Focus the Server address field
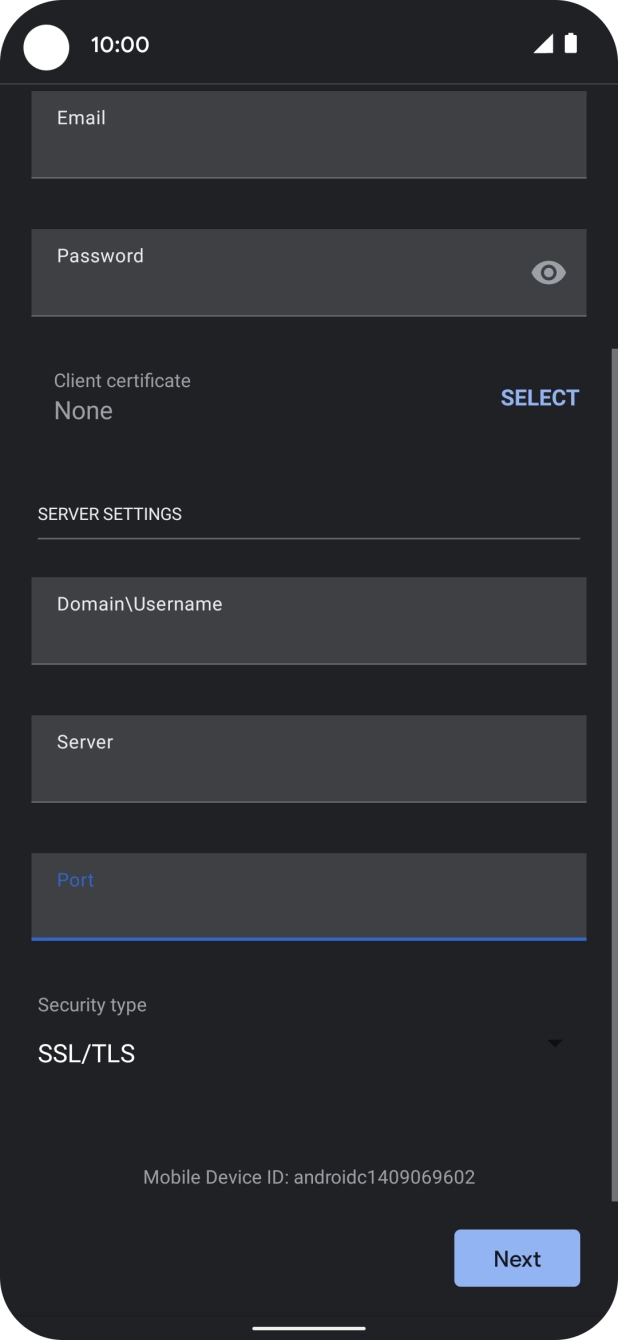618x1340 pixels. pyautogui.click(x=309, y=758)
